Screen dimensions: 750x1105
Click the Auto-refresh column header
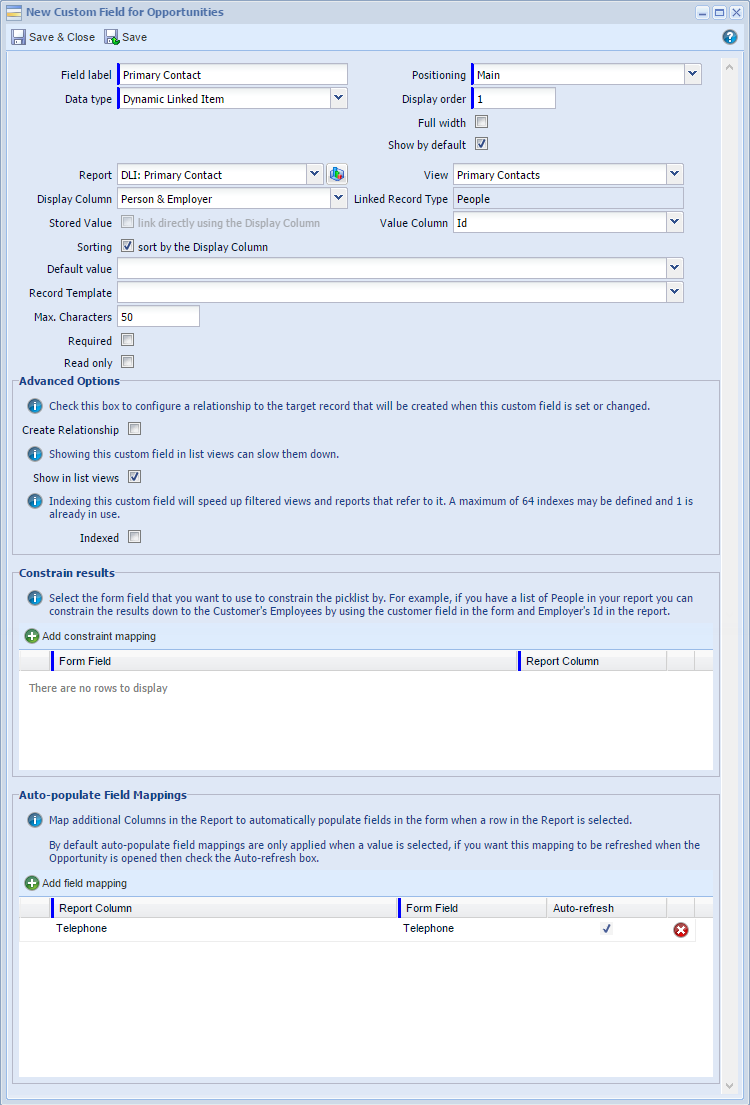[x=606, y=908]
